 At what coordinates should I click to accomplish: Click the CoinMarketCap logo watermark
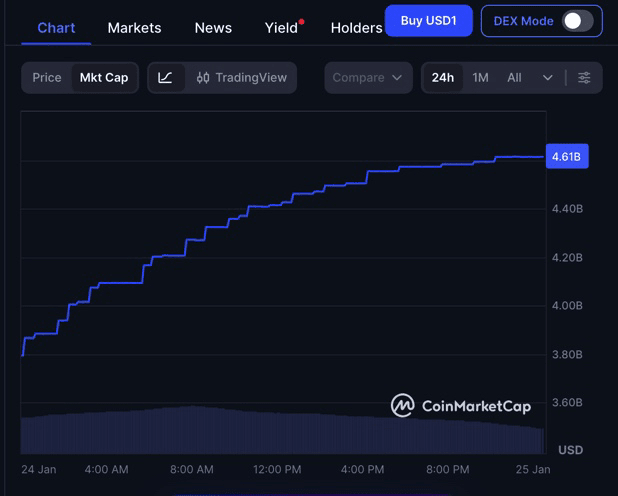(474, 405)
